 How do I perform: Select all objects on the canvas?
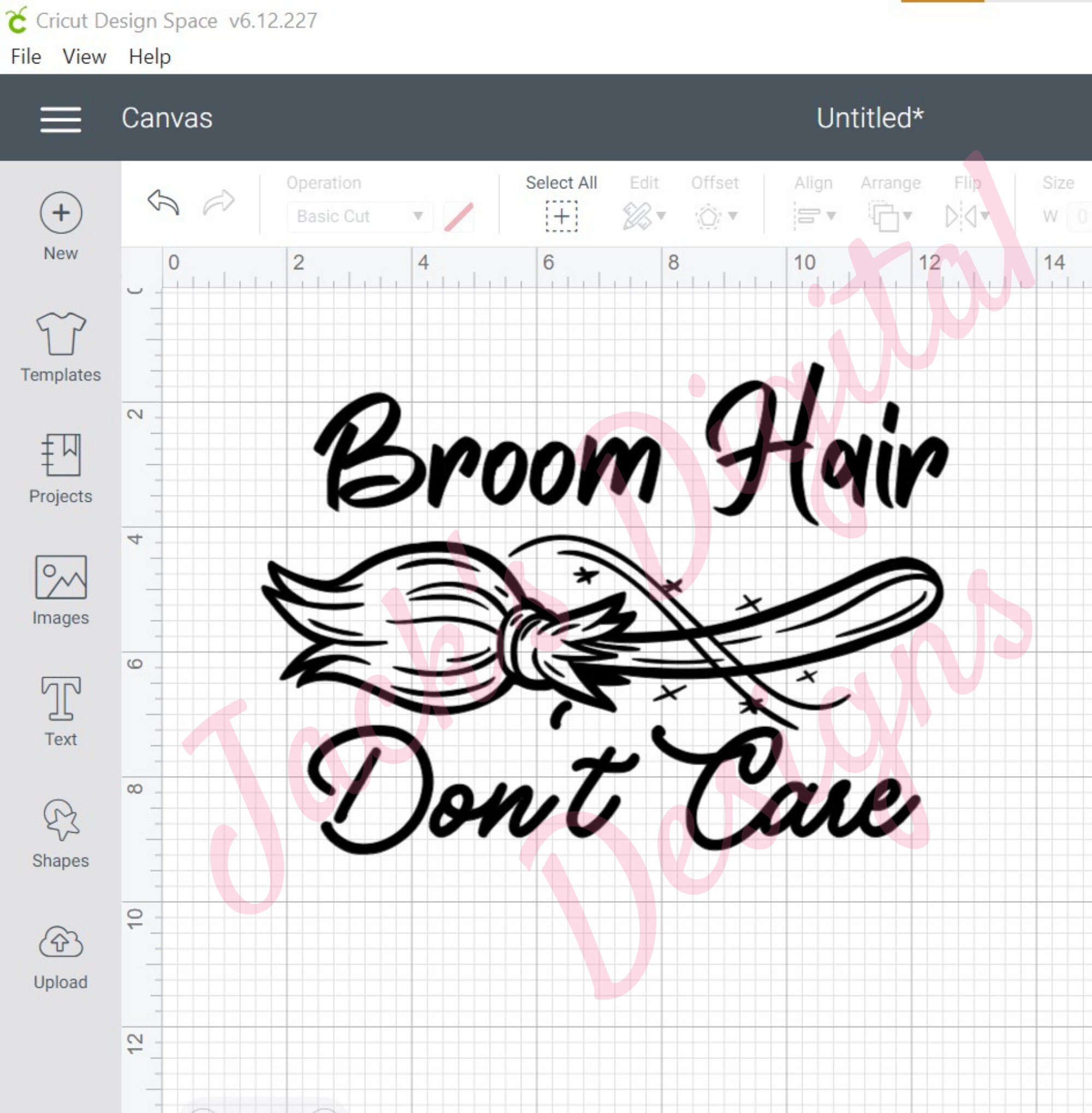point(561,216)
